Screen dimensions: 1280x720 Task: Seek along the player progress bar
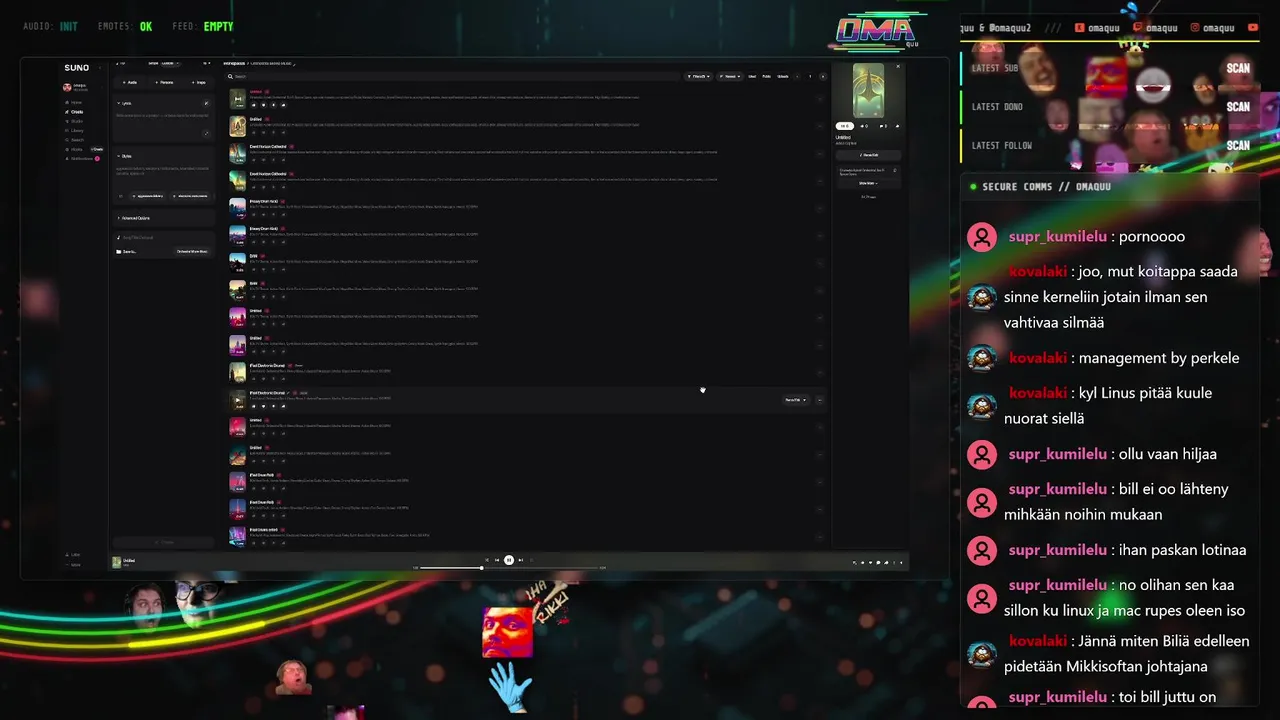pos(509,568)
